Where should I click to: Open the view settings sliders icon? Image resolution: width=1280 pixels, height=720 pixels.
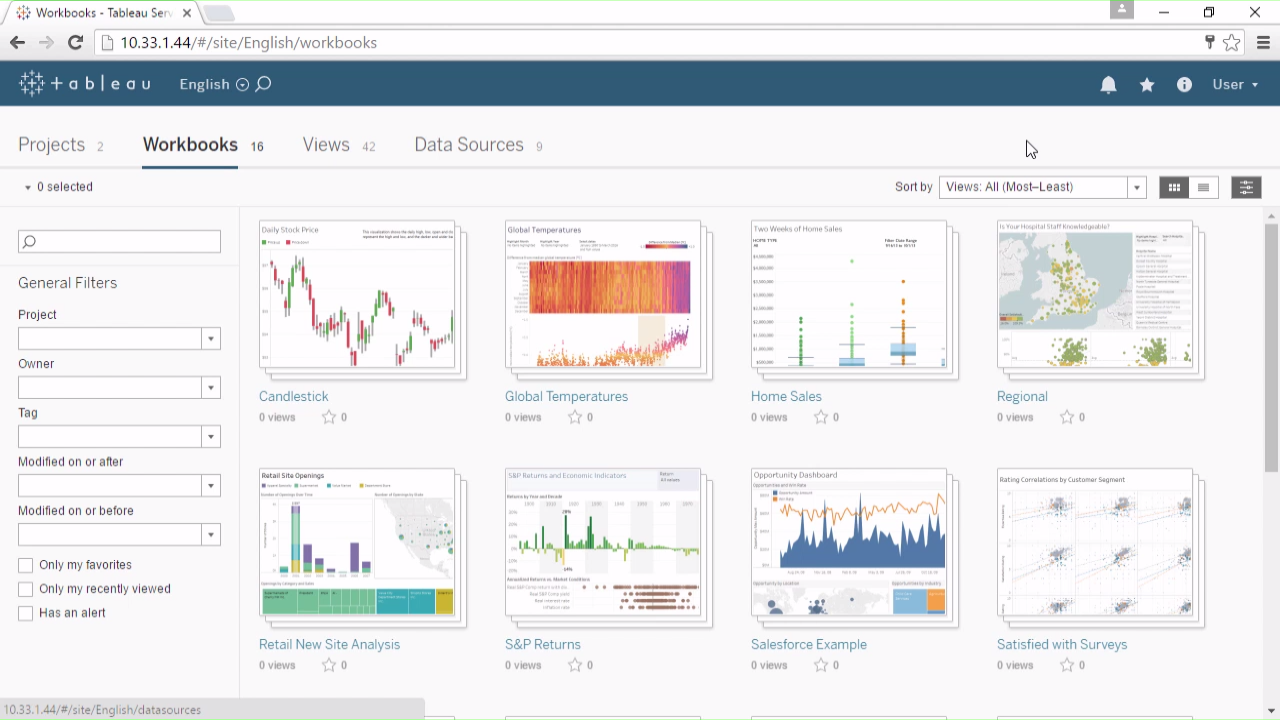coord(1246,187)
